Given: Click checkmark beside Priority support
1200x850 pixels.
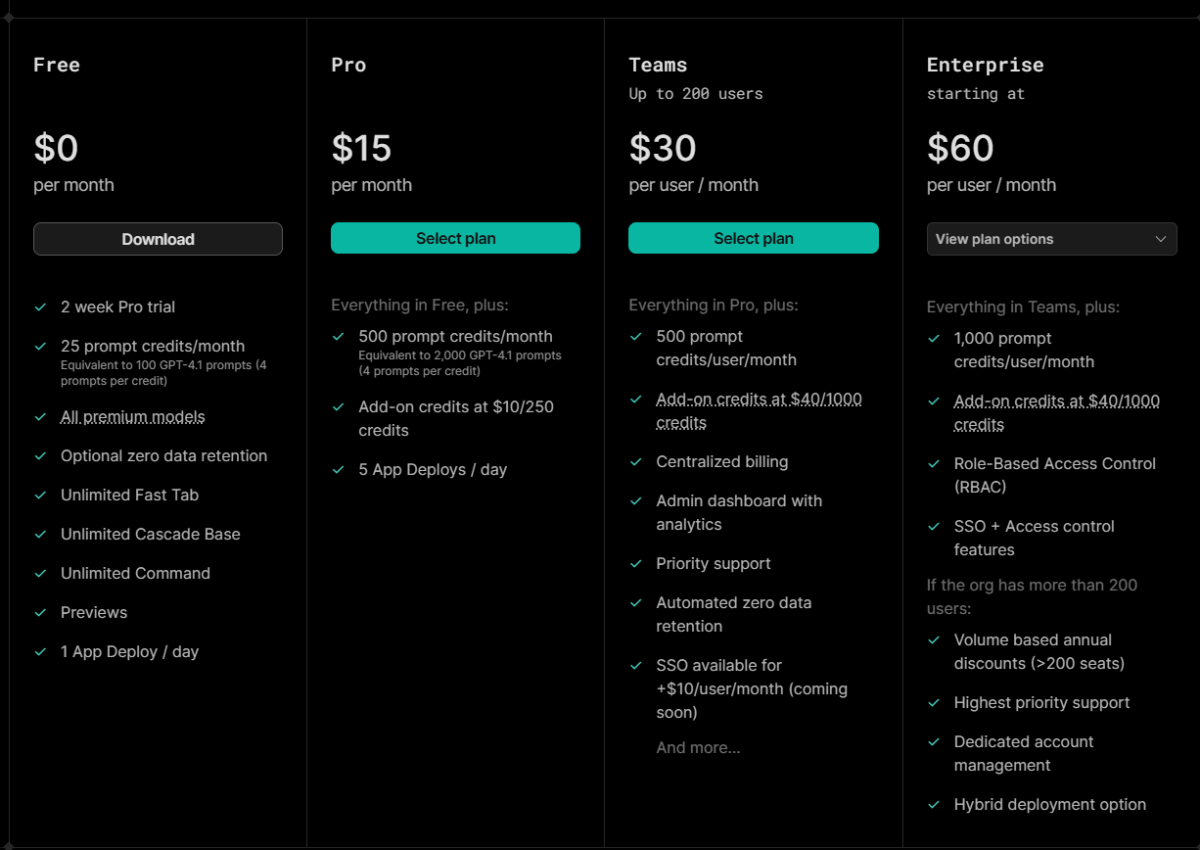Looking at the screenshot, I should (x=636, y=564).
